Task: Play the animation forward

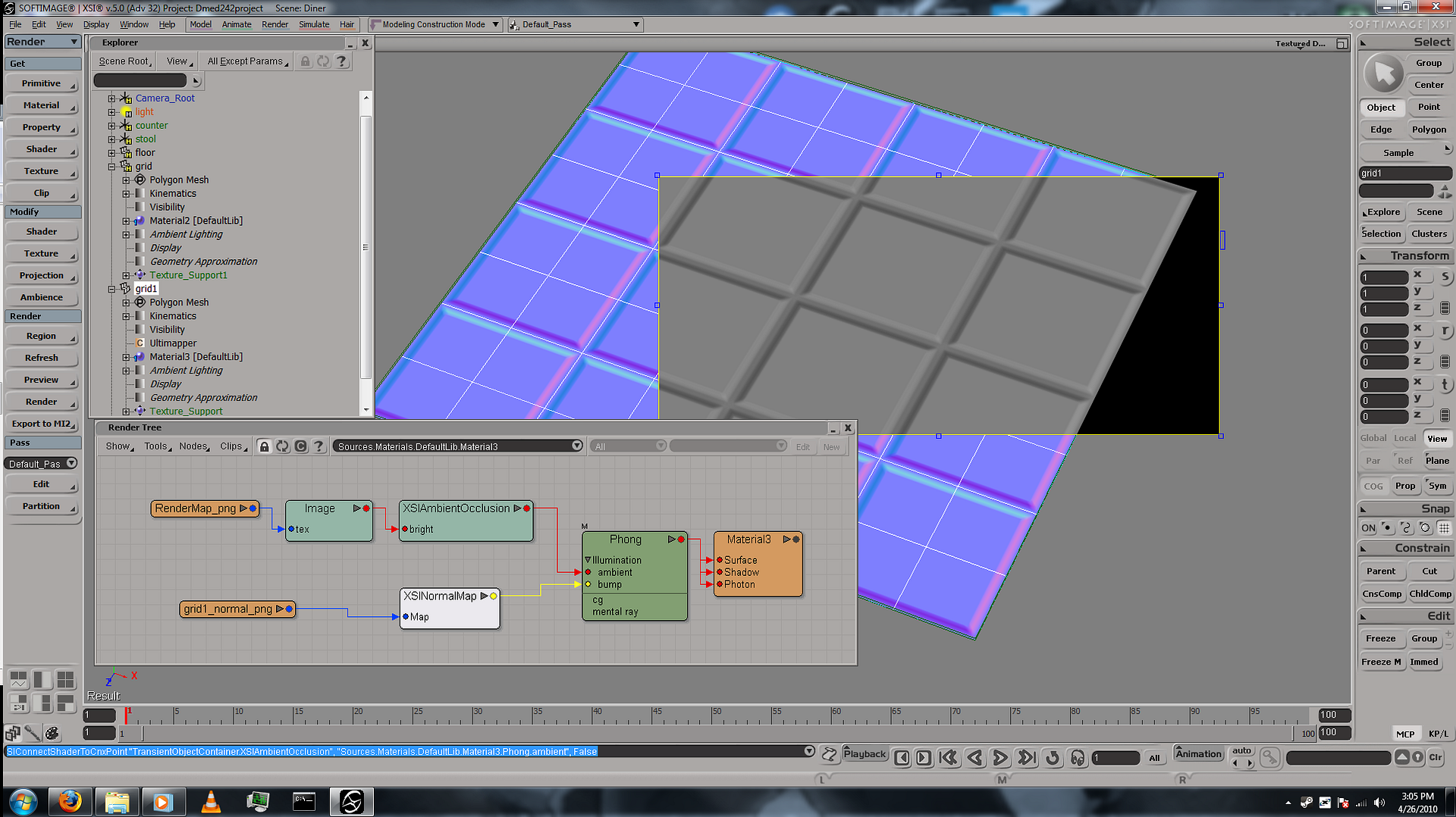Action: coord(1000,758)
